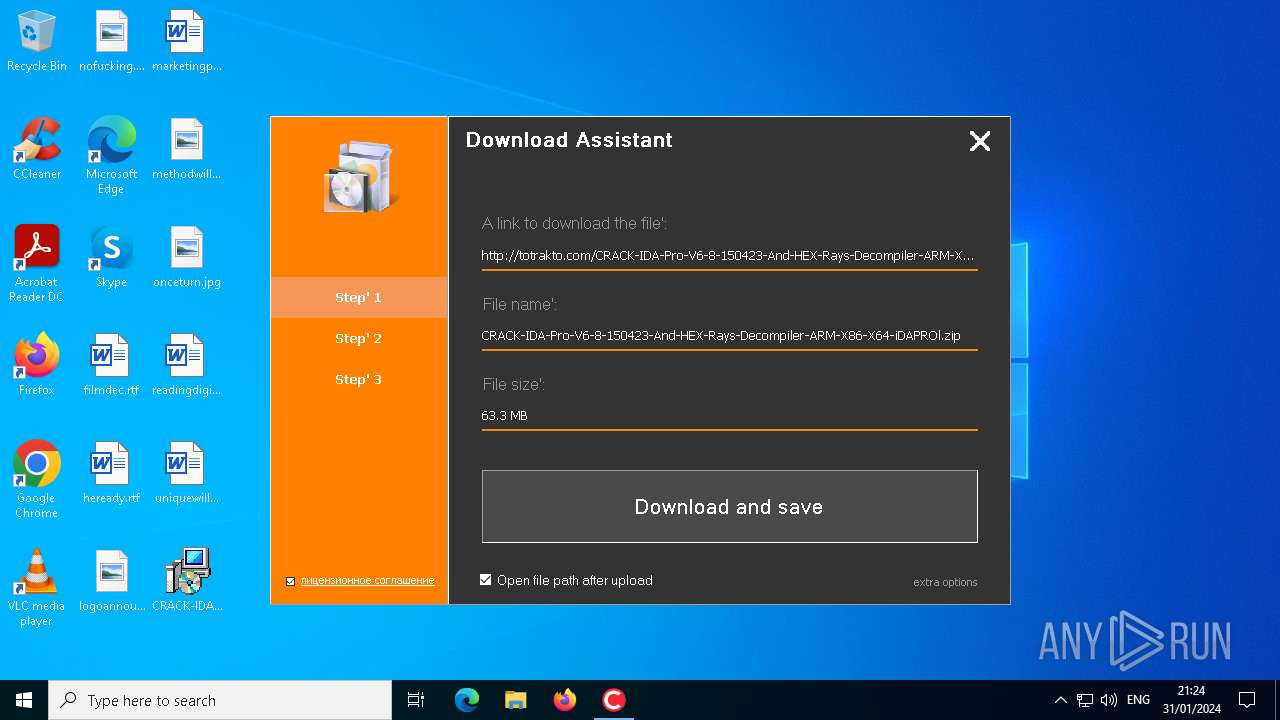
Task: Click the File name field
Action: [729, 336]
